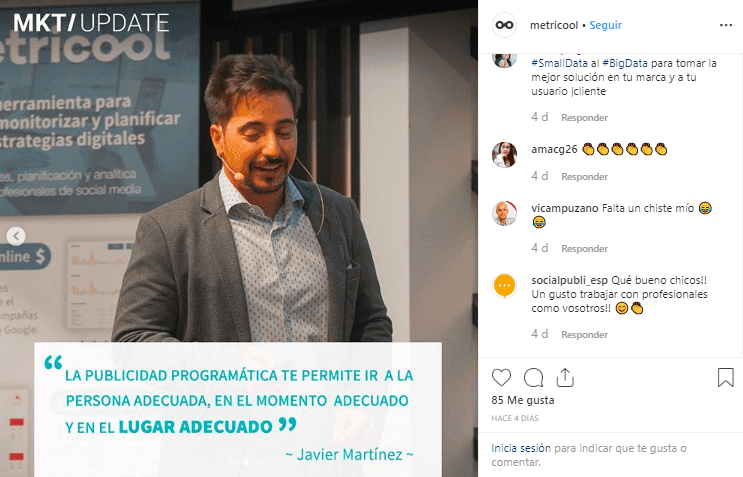View the 85 Me gusta likes list
The height and width of the screenshot is (477, 743).
523,400
